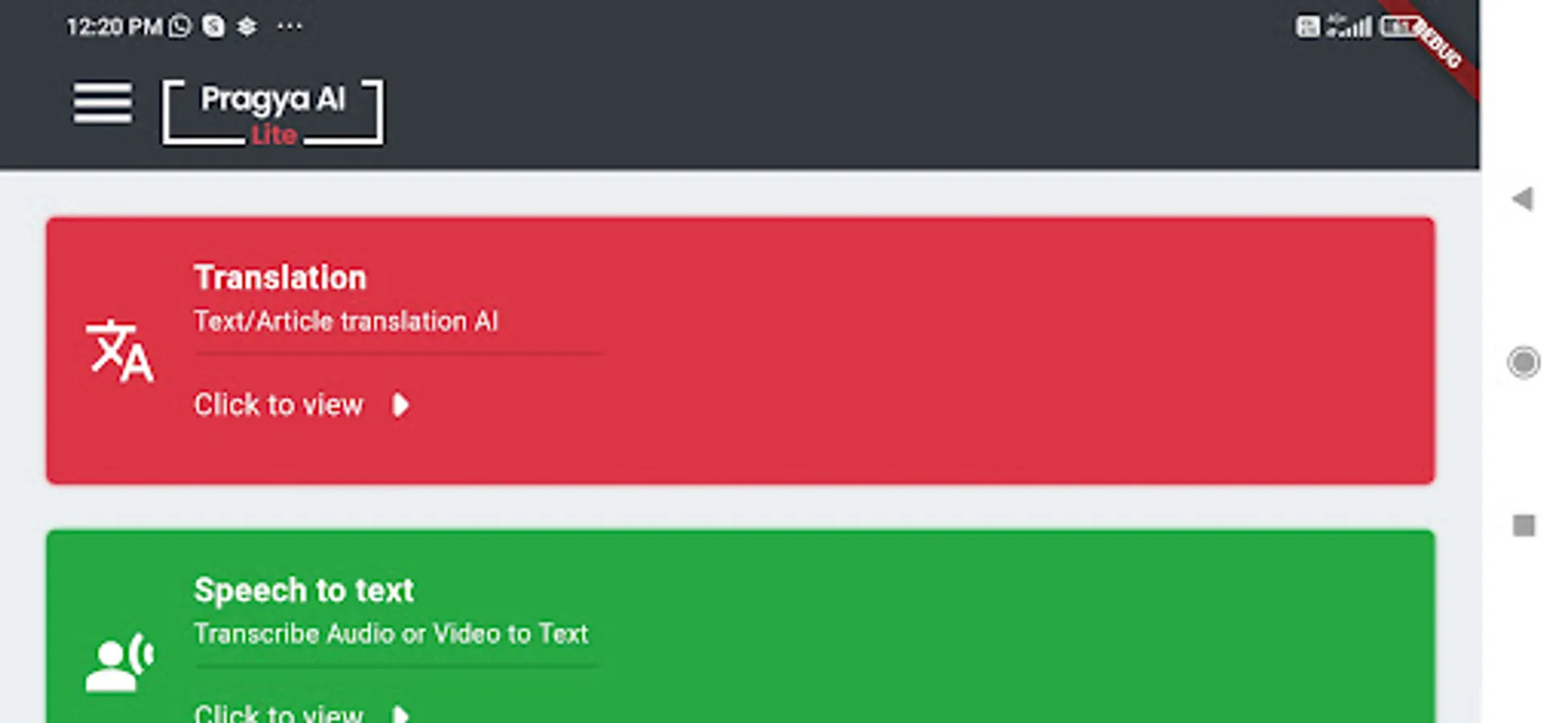Open the overflow dots notification icon in status bar

[x=287, y=27]
